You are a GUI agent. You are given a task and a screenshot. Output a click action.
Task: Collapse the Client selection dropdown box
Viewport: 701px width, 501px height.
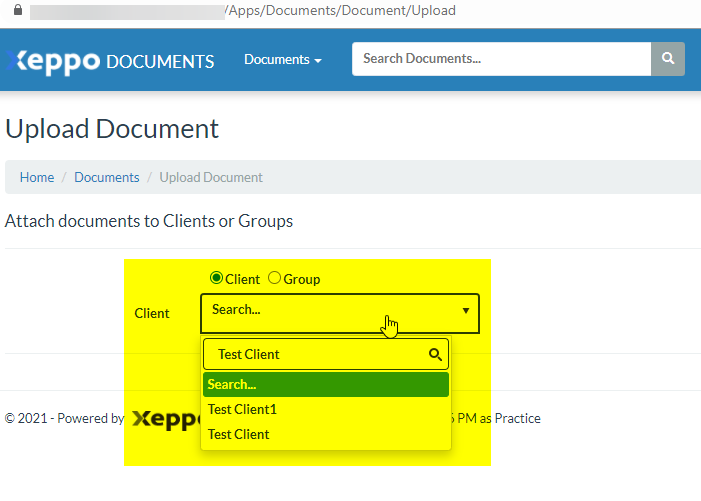340,312
